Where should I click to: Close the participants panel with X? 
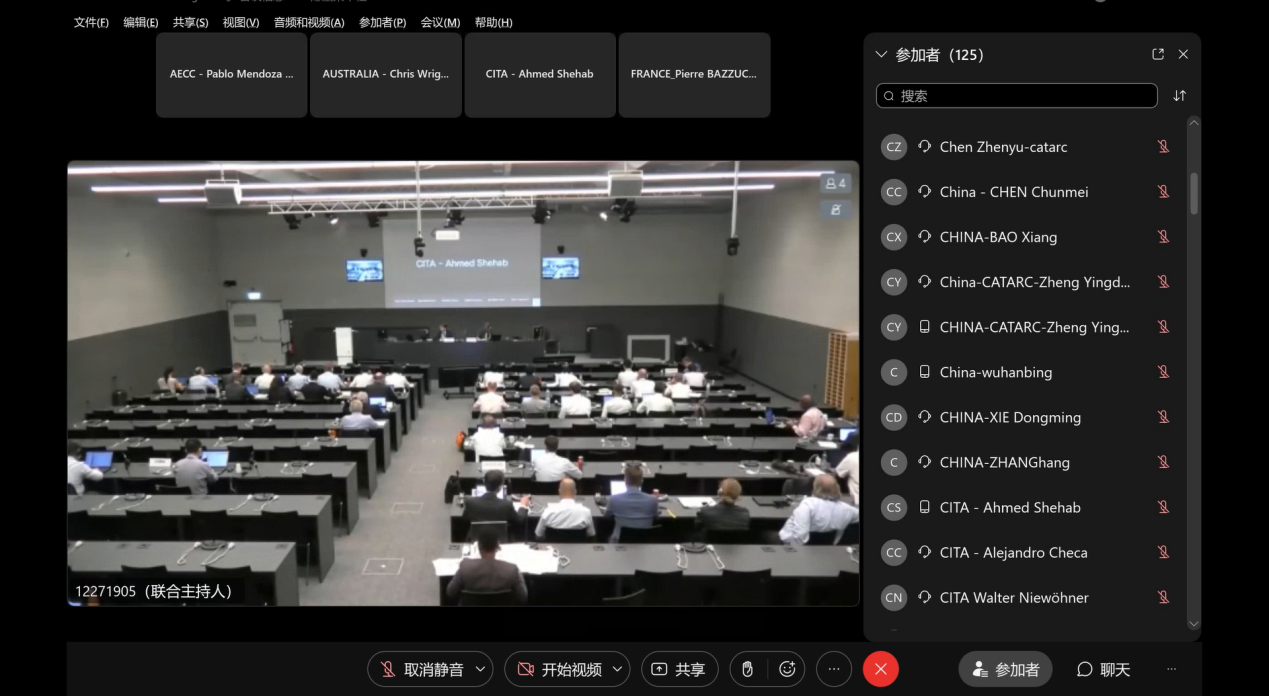(1183, 55)
